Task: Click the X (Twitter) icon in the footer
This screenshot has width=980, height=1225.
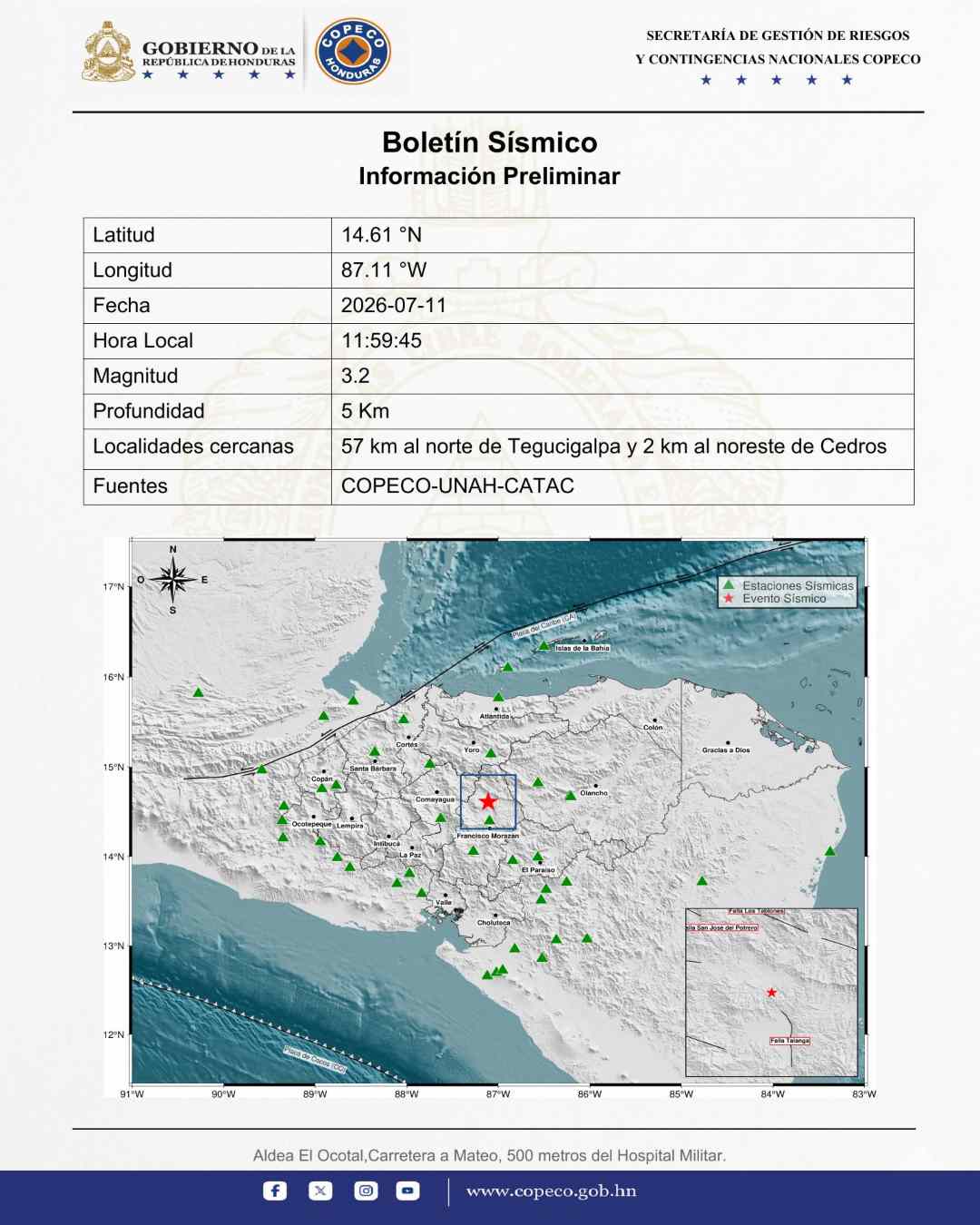Action: pos(320,1191)
